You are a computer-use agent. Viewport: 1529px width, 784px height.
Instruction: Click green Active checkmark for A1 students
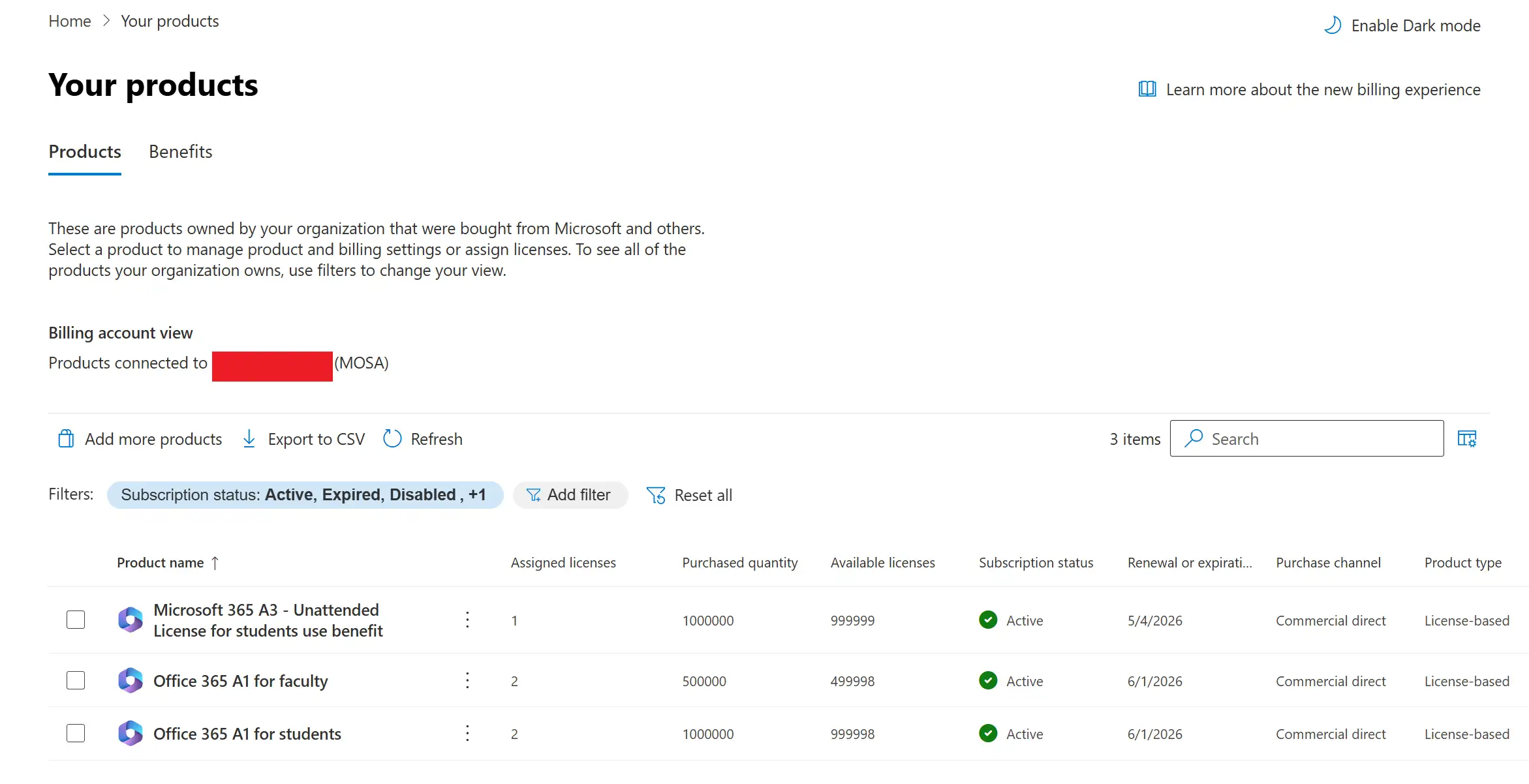988,733
